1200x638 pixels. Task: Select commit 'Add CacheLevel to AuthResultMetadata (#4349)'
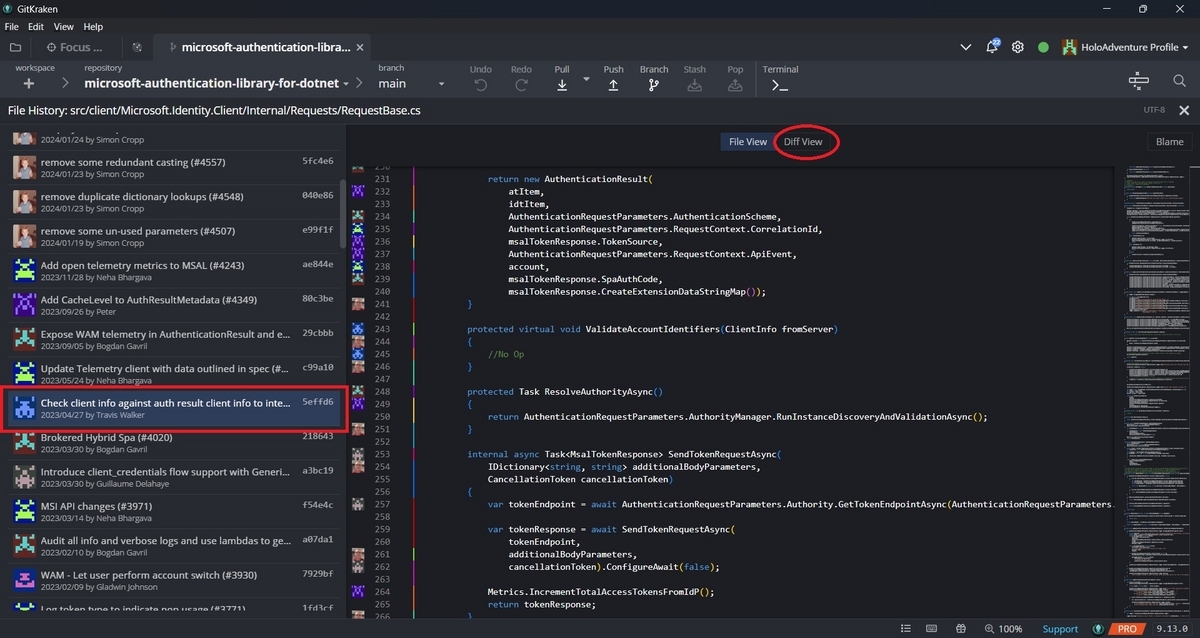(x=172, y=305)
